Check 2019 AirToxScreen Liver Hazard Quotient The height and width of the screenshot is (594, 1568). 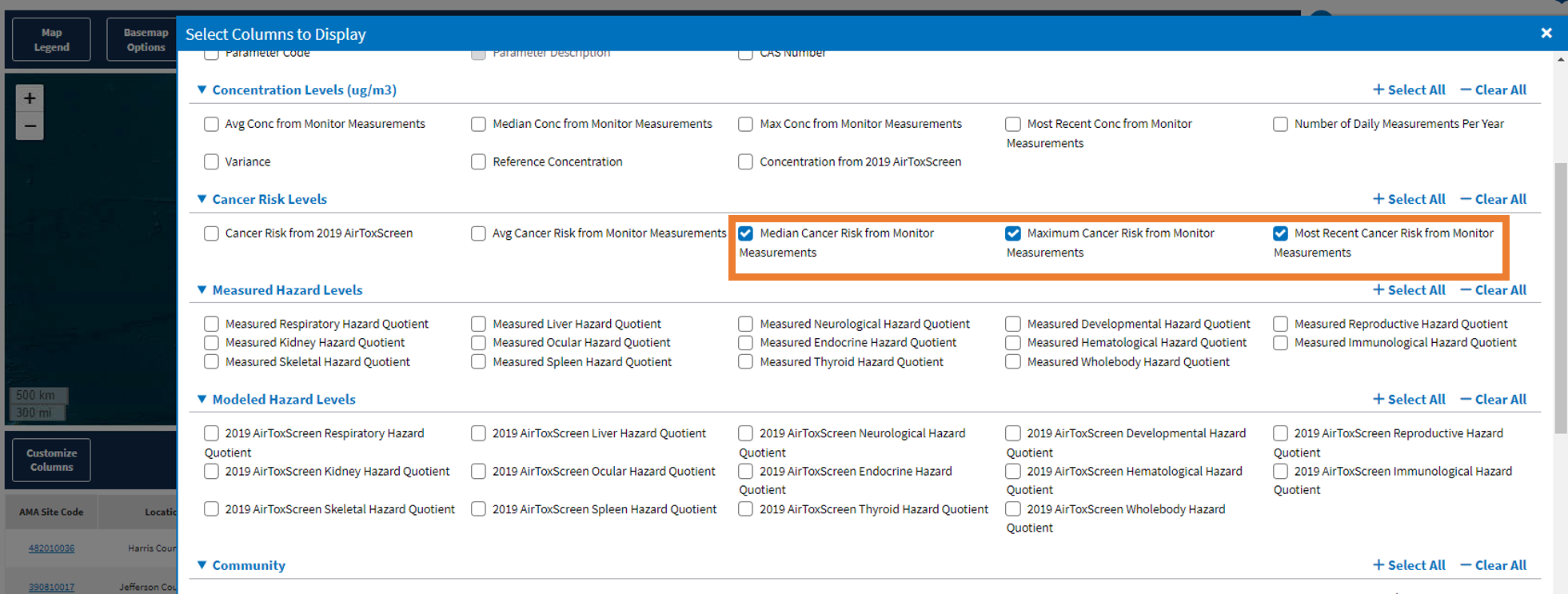tap(478, 433)
